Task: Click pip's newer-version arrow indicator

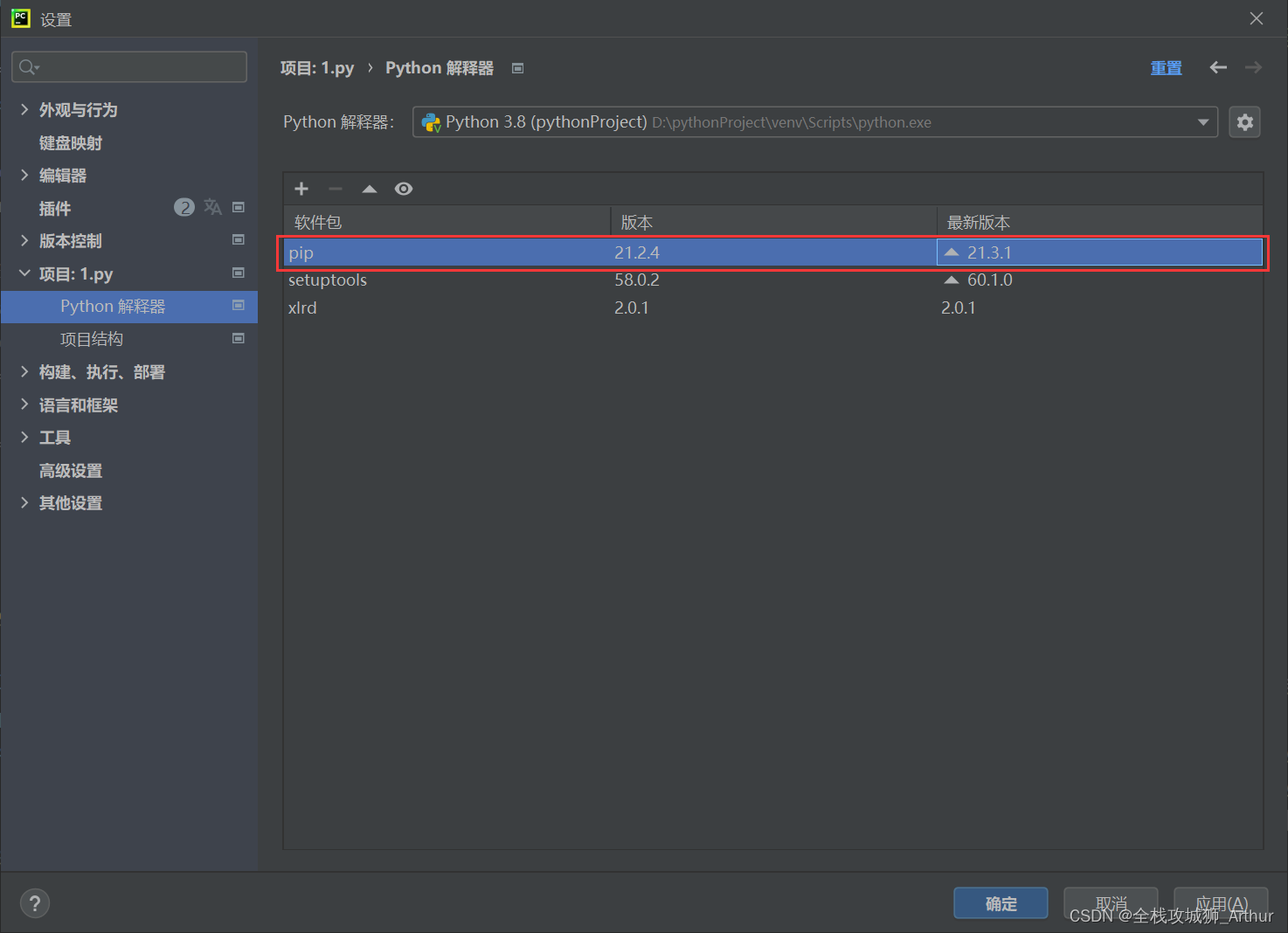Action: coord(952,252)
